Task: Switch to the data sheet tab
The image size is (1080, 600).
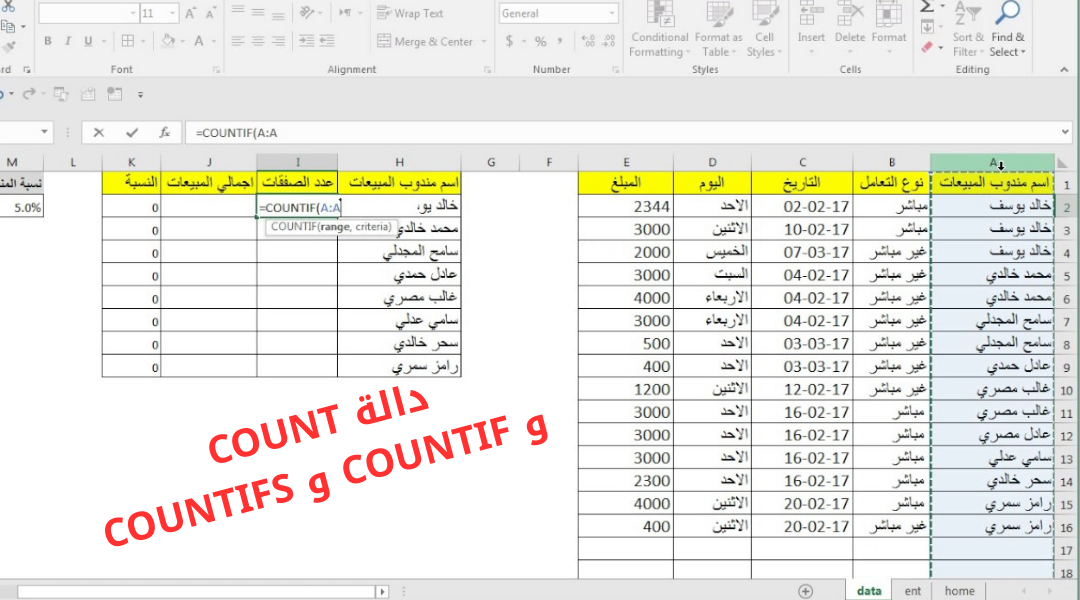Action: pyautogui.click(x=868, y=590)
